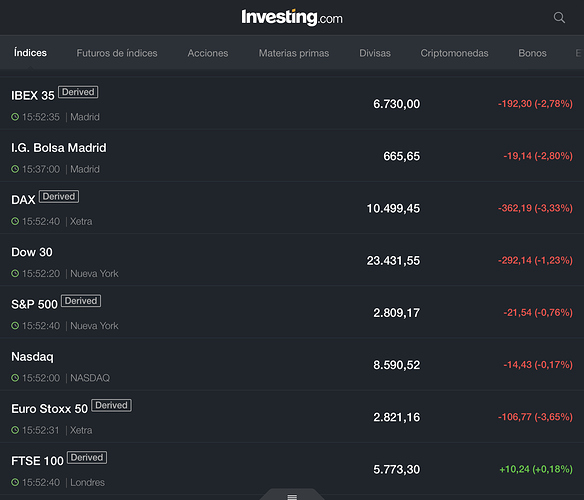Click the change -362,19 (-3,33%)

click(x=535, y=208)
